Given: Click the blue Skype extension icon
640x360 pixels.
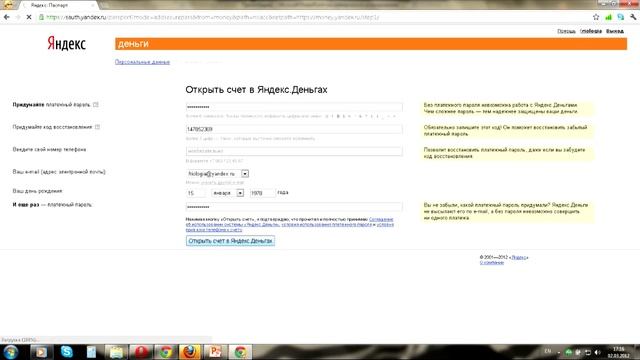Looking at the screenshot, I should [x=620, y=17].
